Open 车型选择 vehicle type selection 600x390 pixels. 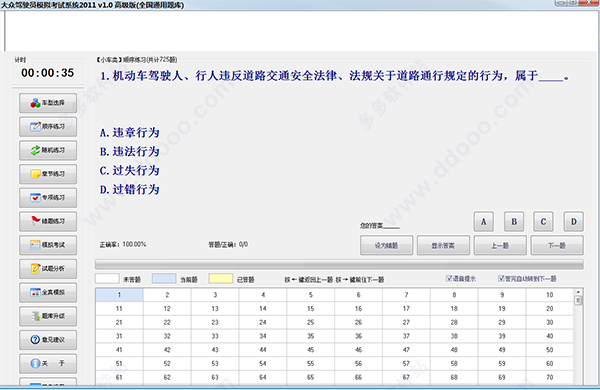coord(48,103)
